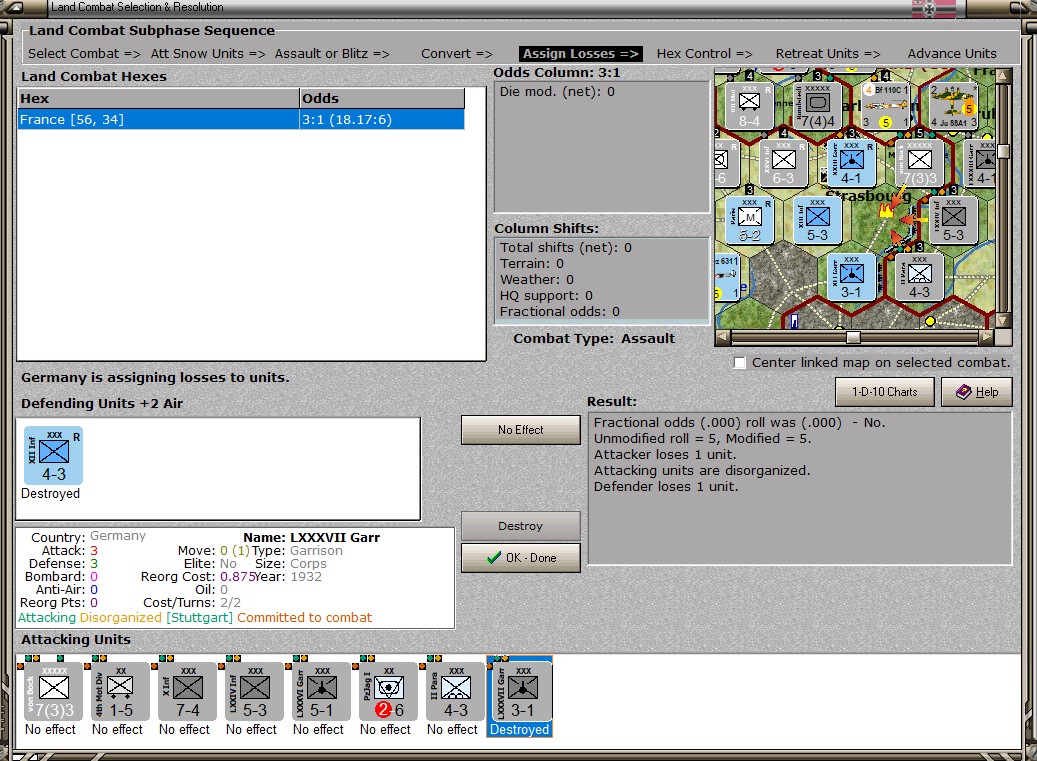Click Name: LXXXVII Garr in unit details
1037x761 pixels.
(311, 538)
